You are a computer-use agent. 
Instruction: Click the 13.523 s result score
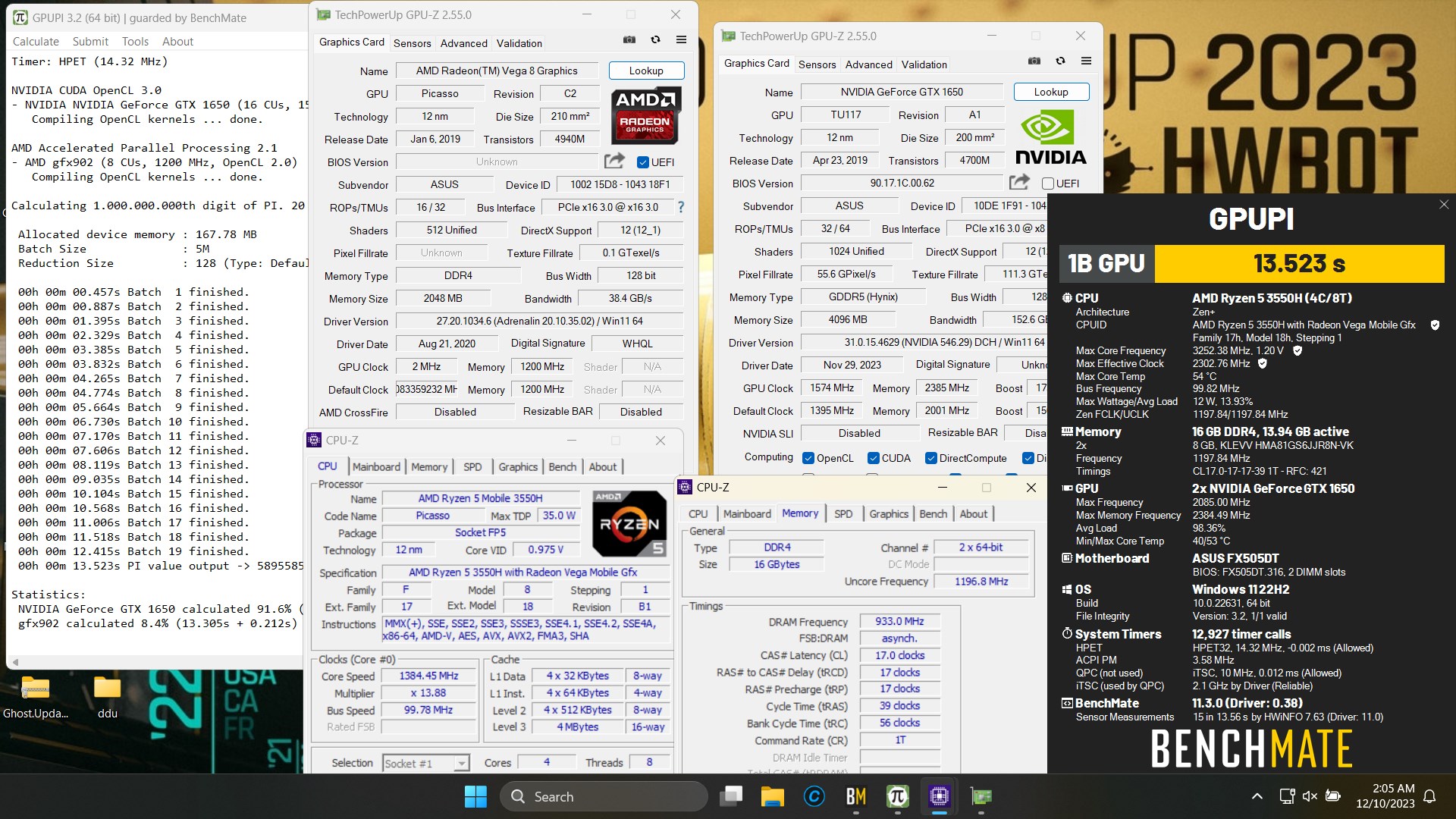click(1299, 264)
